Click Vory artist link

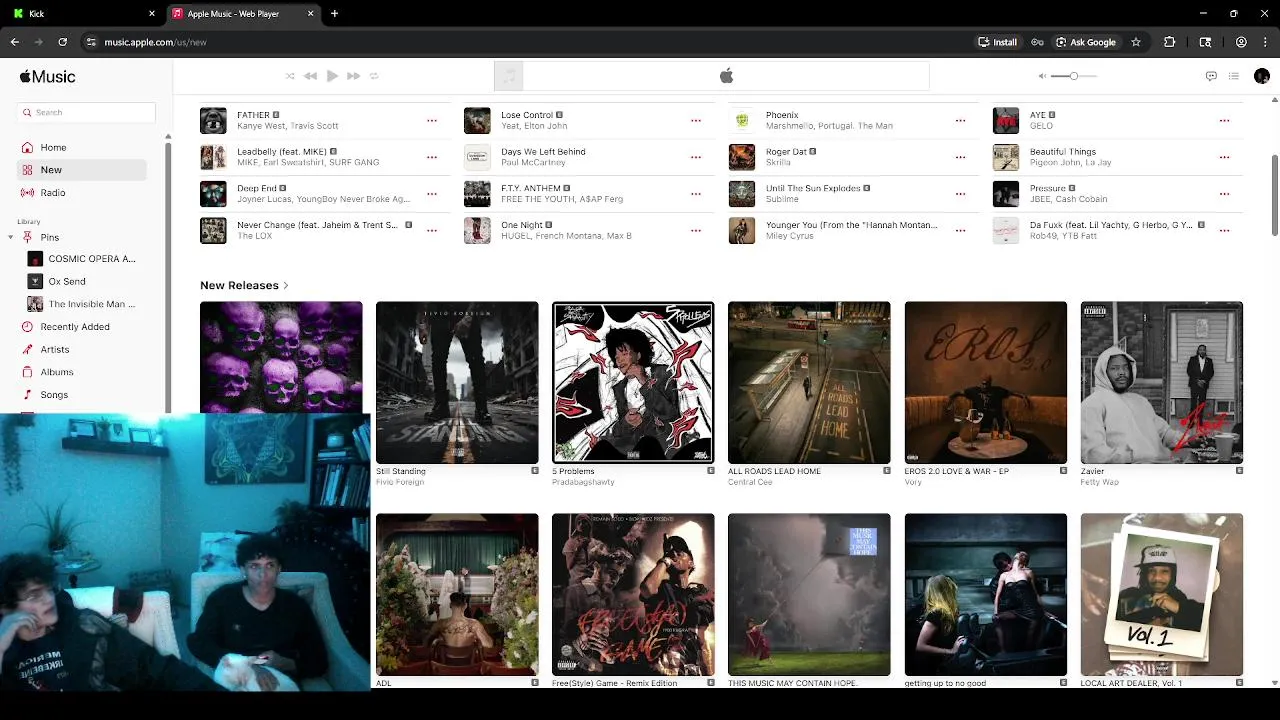914,482
